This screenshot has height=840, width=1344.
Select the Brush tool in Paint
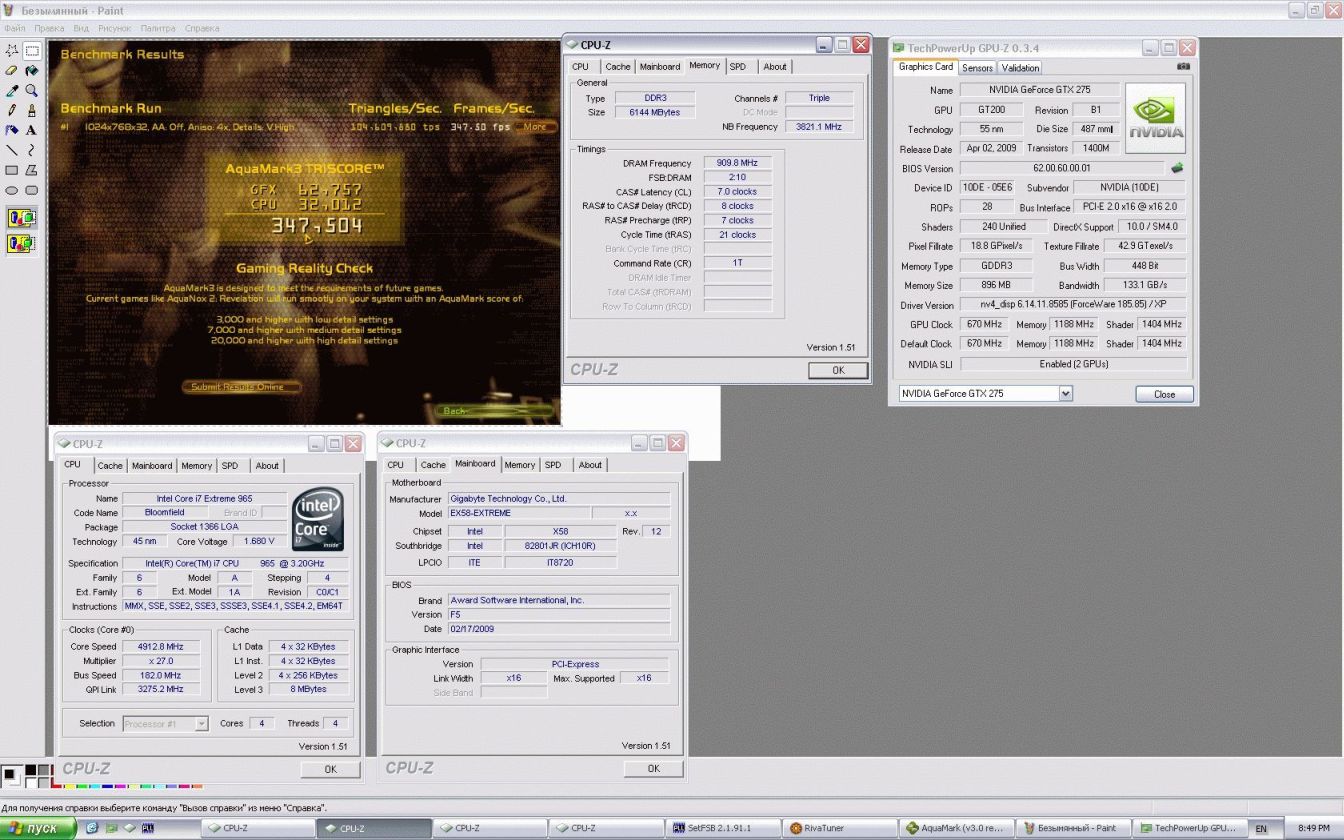tap(32, 110)
